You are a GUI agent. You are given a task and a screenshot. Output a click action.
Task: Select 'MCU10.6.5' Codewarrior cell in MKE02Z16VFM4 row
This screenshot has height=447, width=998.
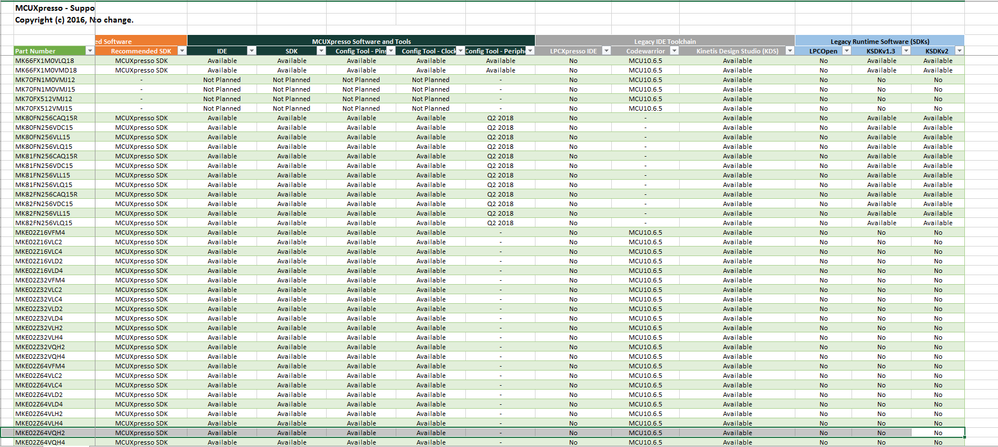(645, 232)
